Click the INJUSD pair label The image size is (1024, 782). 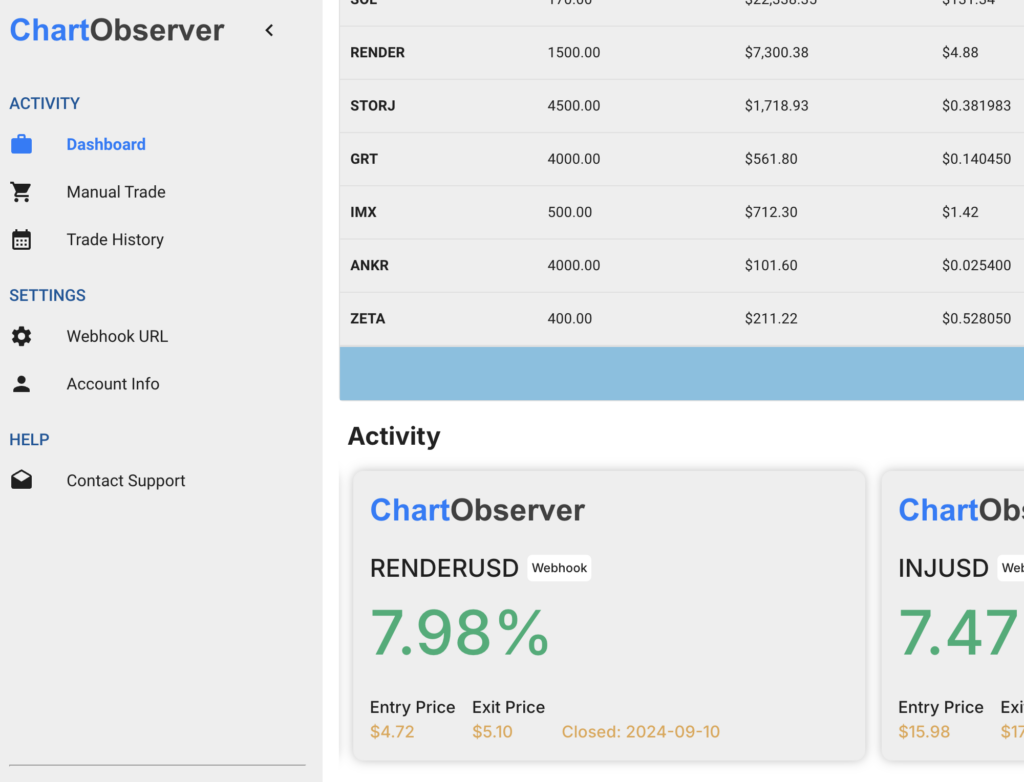pyautogui.click(x=943, y=568)
